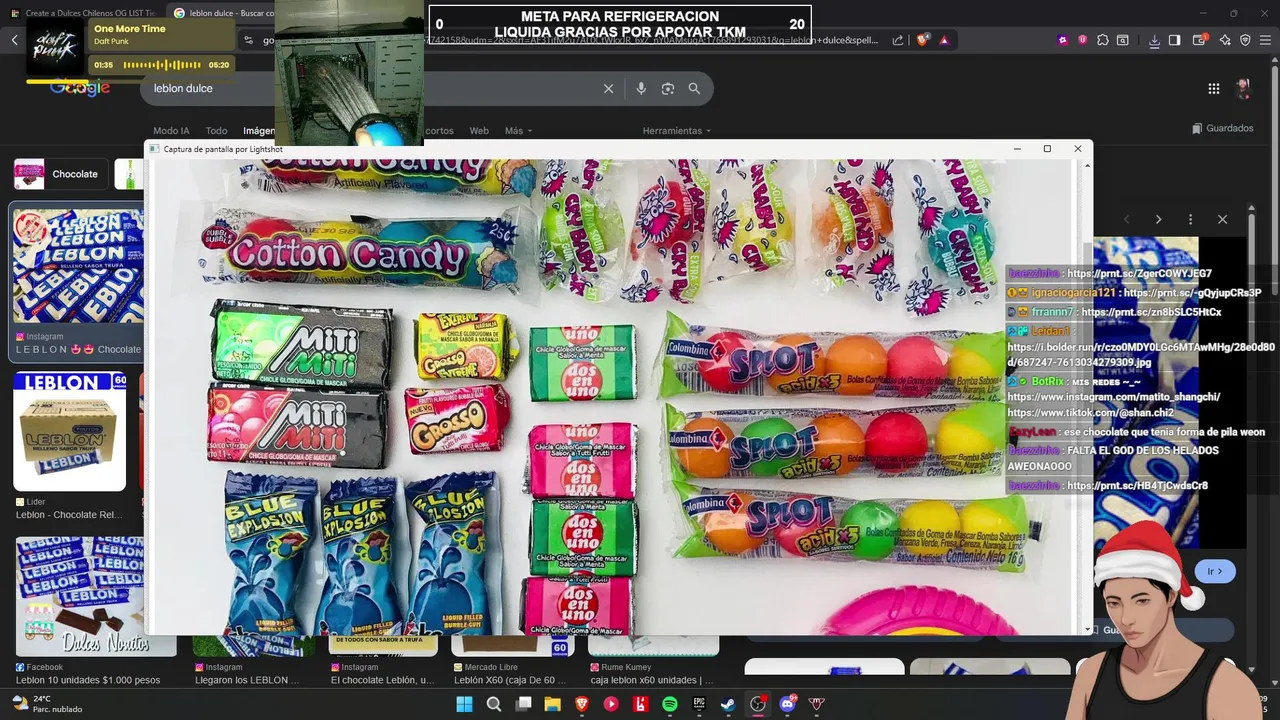Start a voice search with the microphone
Image resolution: width=1280 pixels, height=720 pixels.
(641, 88)
